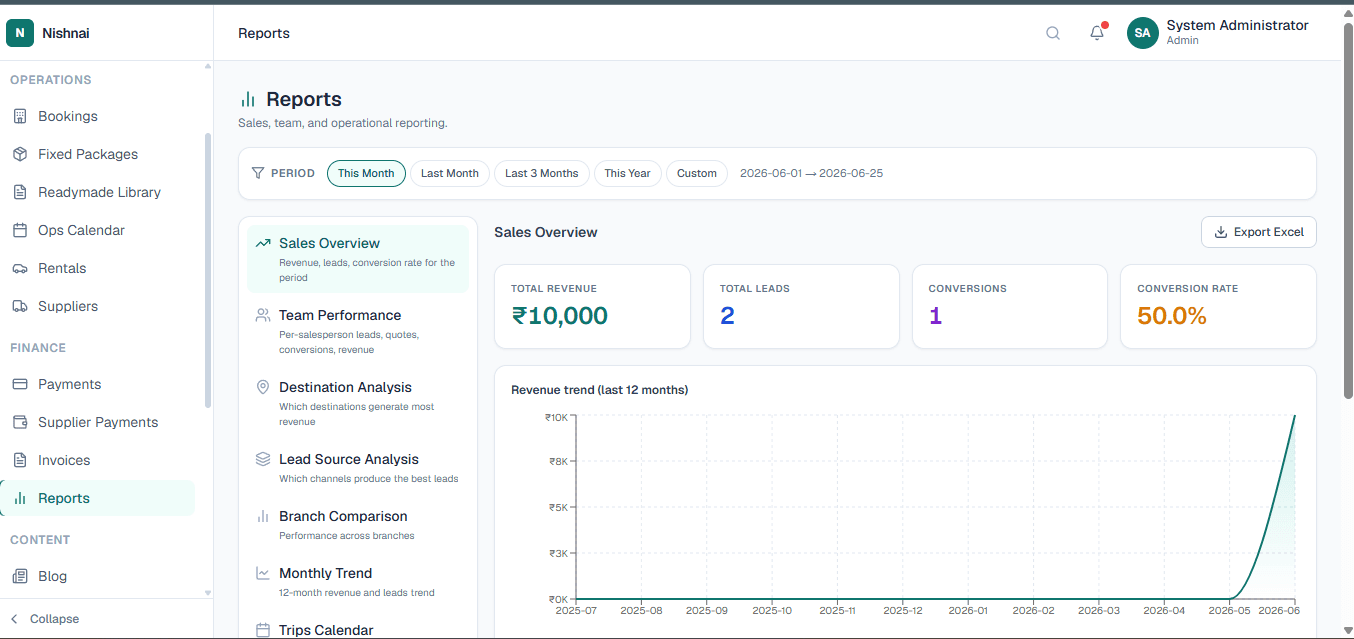Click the Period filter funnel icon
Viewport: 1354px width, 639px height.
point(258,173)
